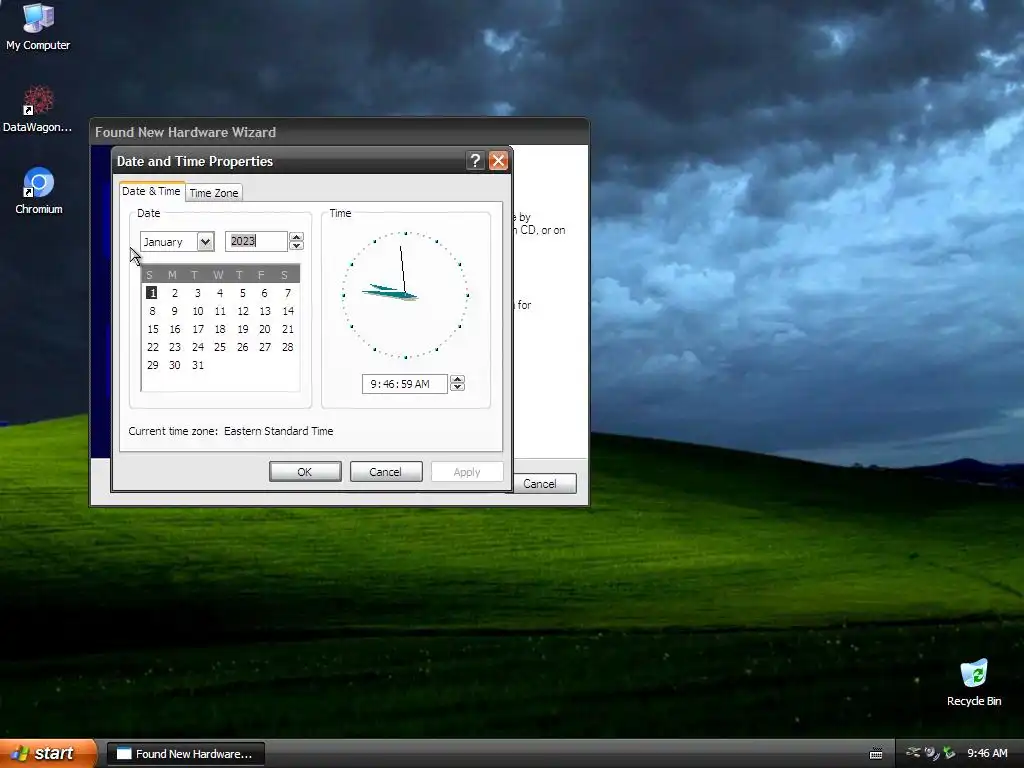This screenshot has width=1024, height=768.
Task: Select day 27 in the calendar
Action: (x=264, y=347)
